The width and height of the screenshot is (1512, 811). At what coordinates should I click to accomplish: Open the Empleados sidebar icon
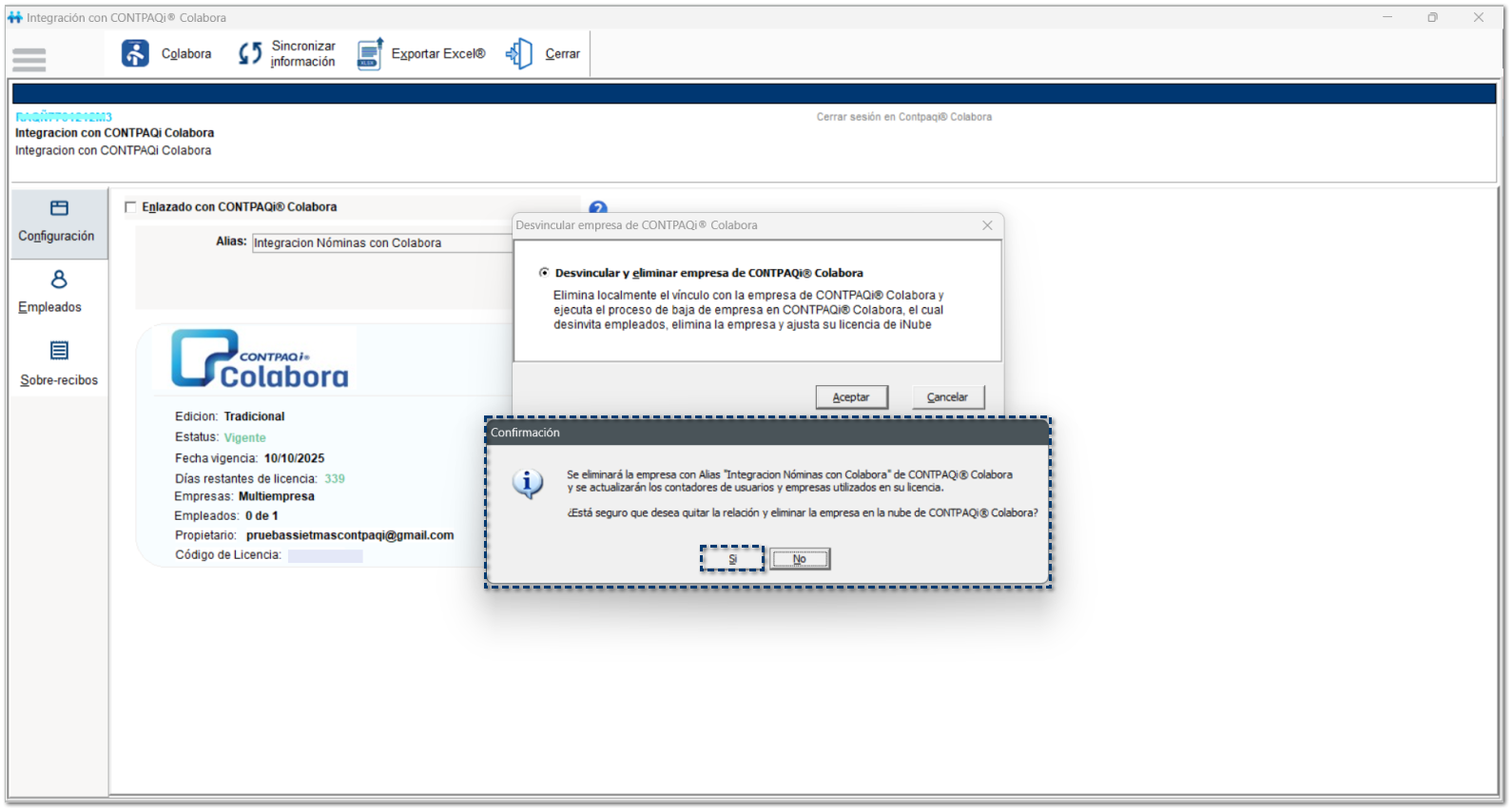[x=59, y=280]
